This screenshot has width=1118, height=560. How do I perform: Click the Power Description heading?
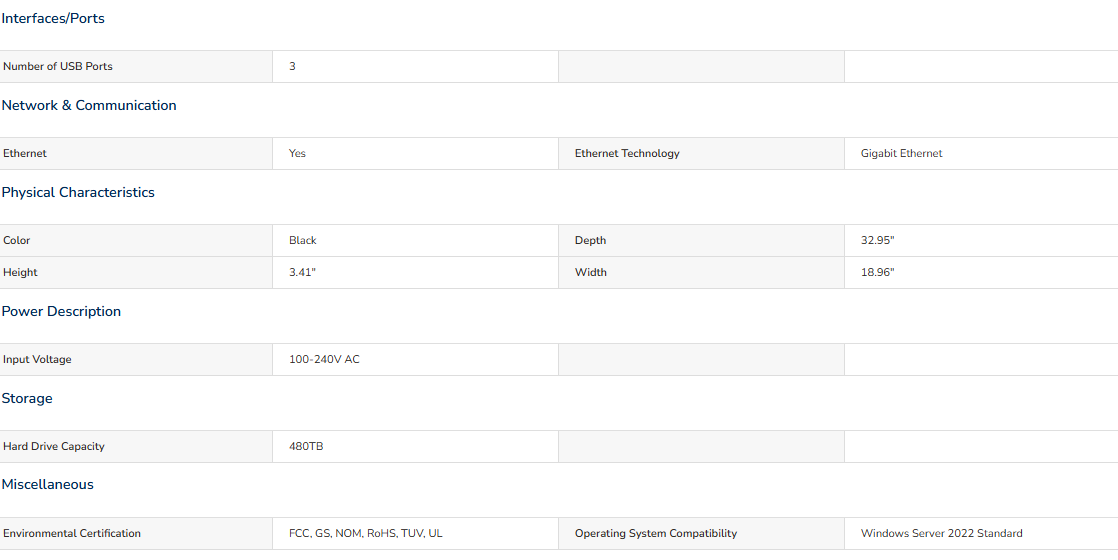point(61,312)
